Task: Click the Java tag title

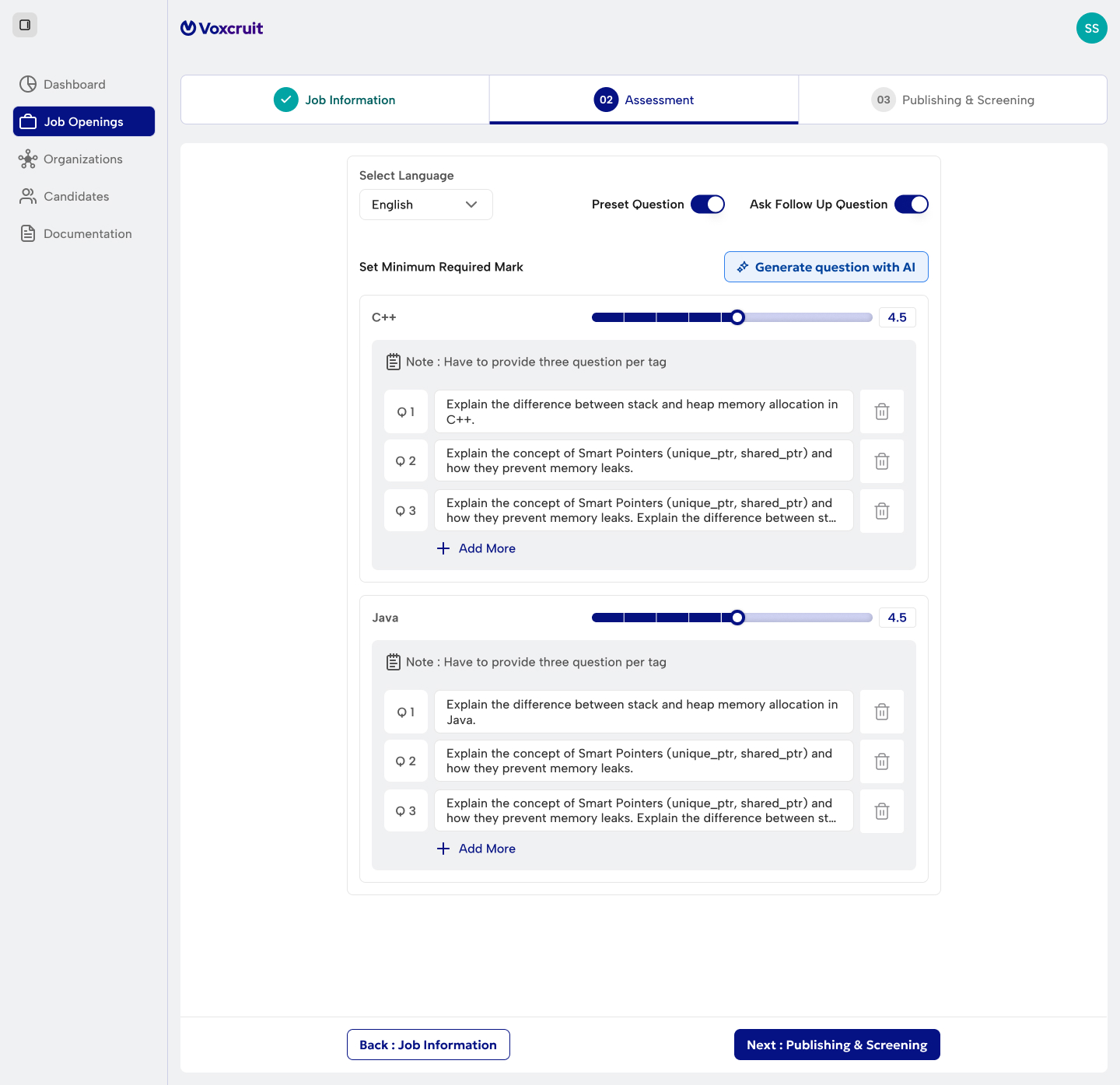Action: 385,618
